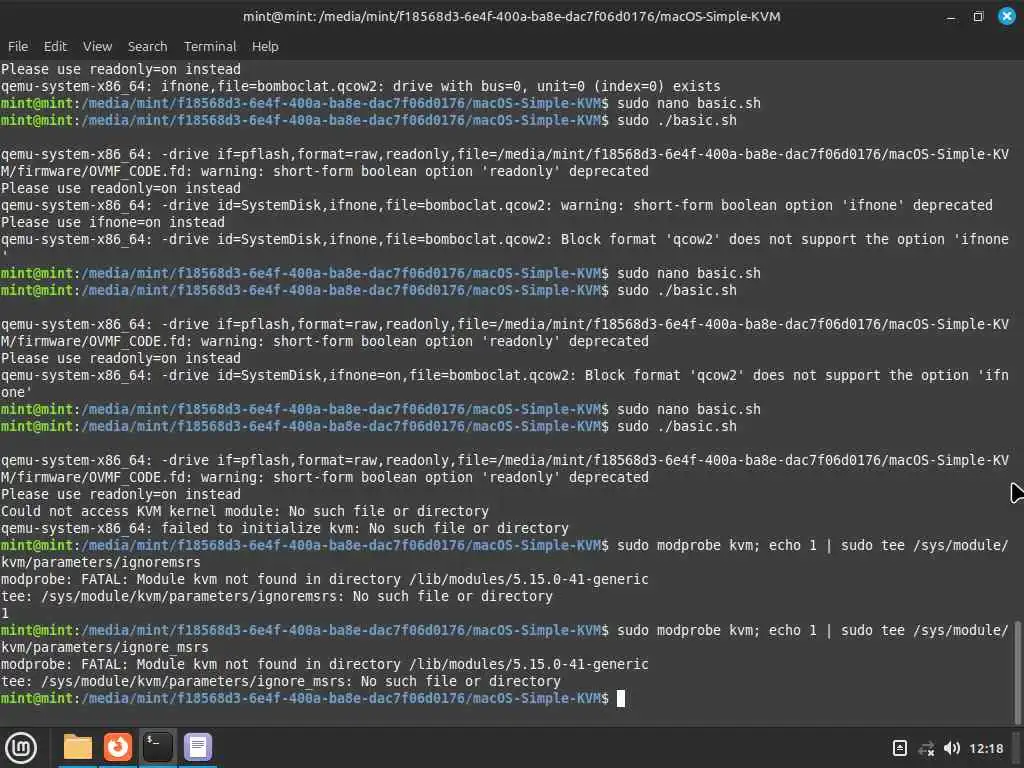Click the terminal vertical scrollbar thumb
Viewport: 1024px width, 768px height.
click(x=1017, y=671)
